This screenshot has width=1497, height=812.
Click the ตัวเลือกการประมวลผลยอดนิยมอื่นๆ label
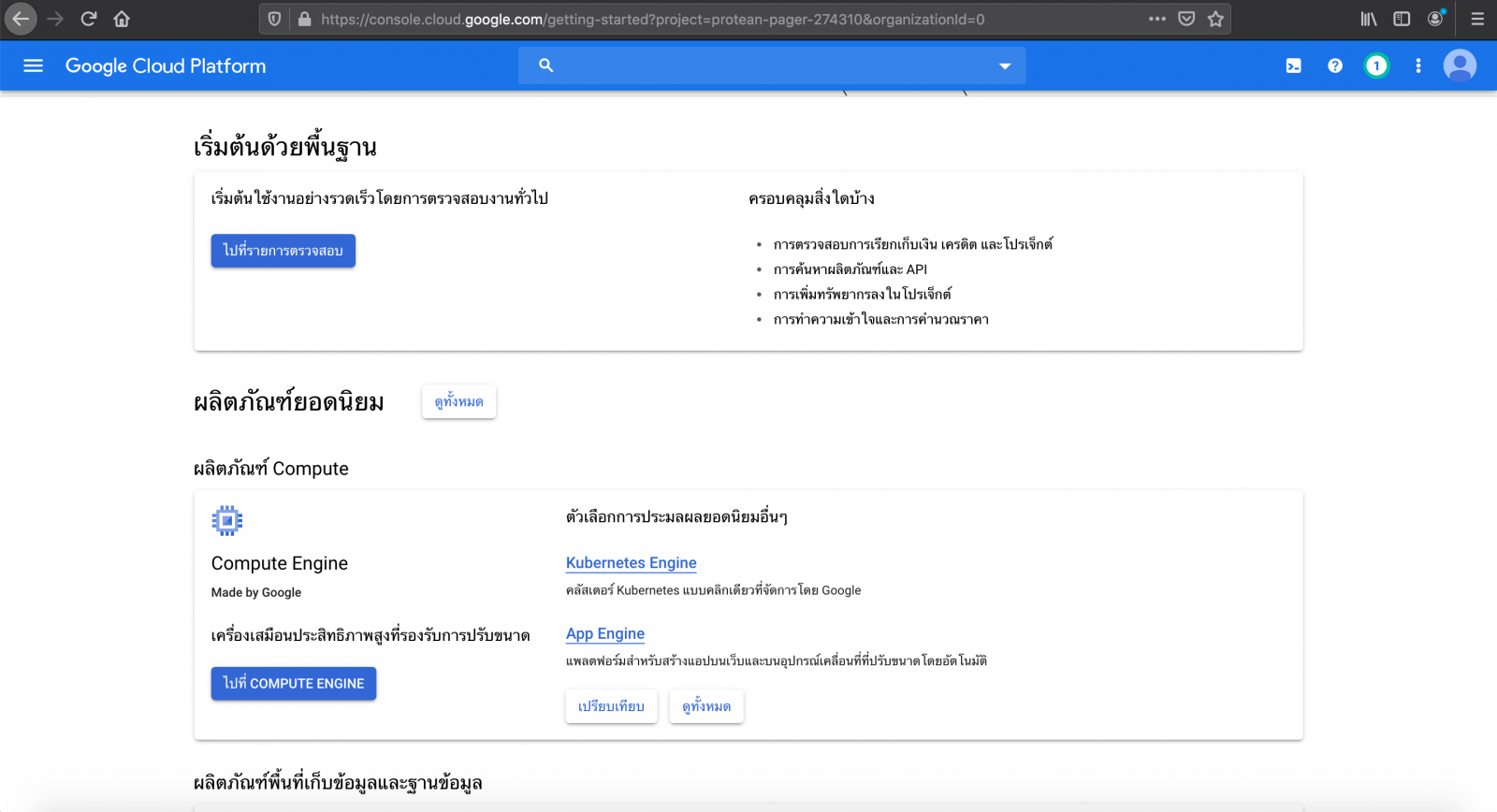676,516
